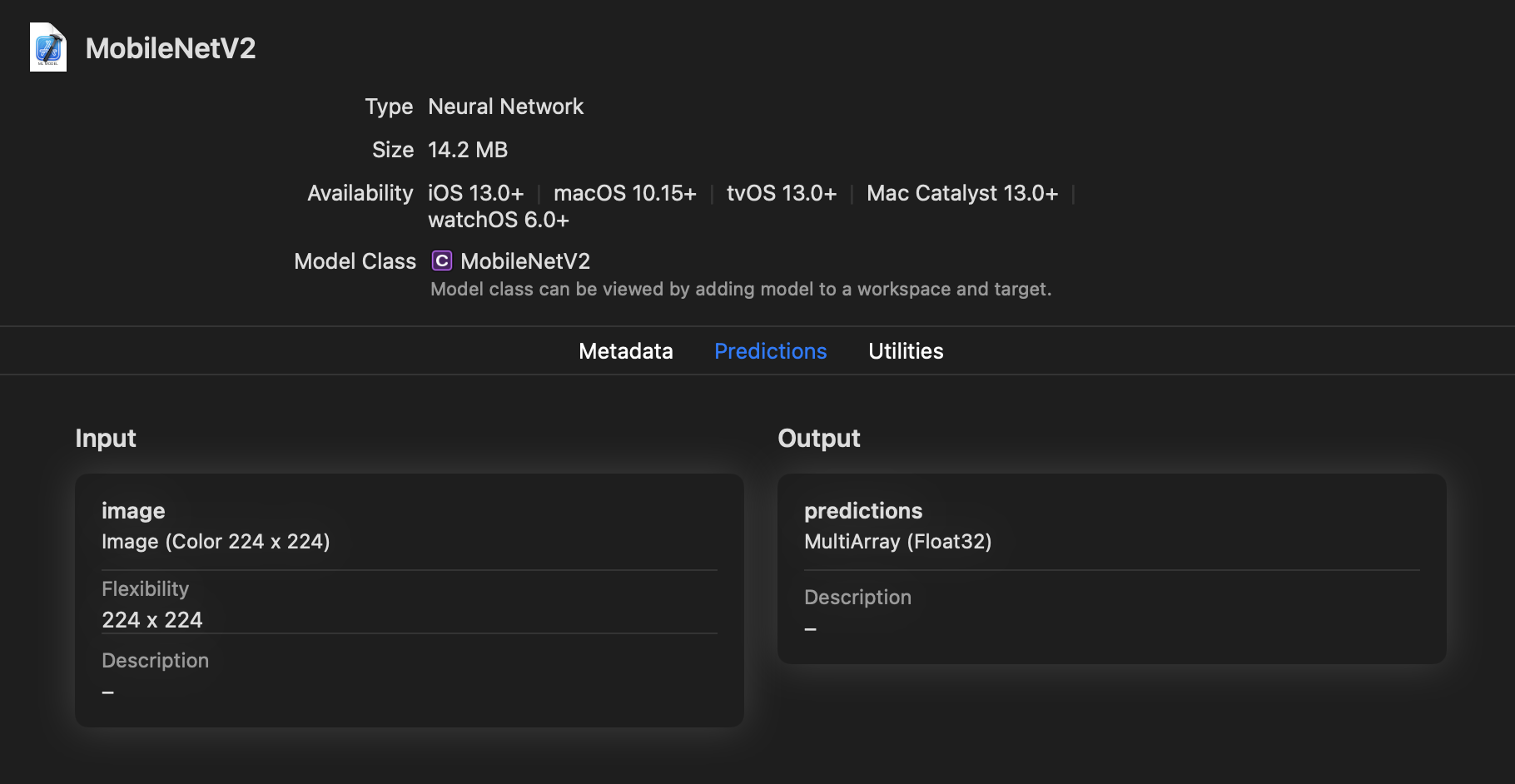The height and width of the screenshot is (784, 1515).
Task: Click the Description label in the Output card
Action: pyautogui.click(x=858, y=598)
